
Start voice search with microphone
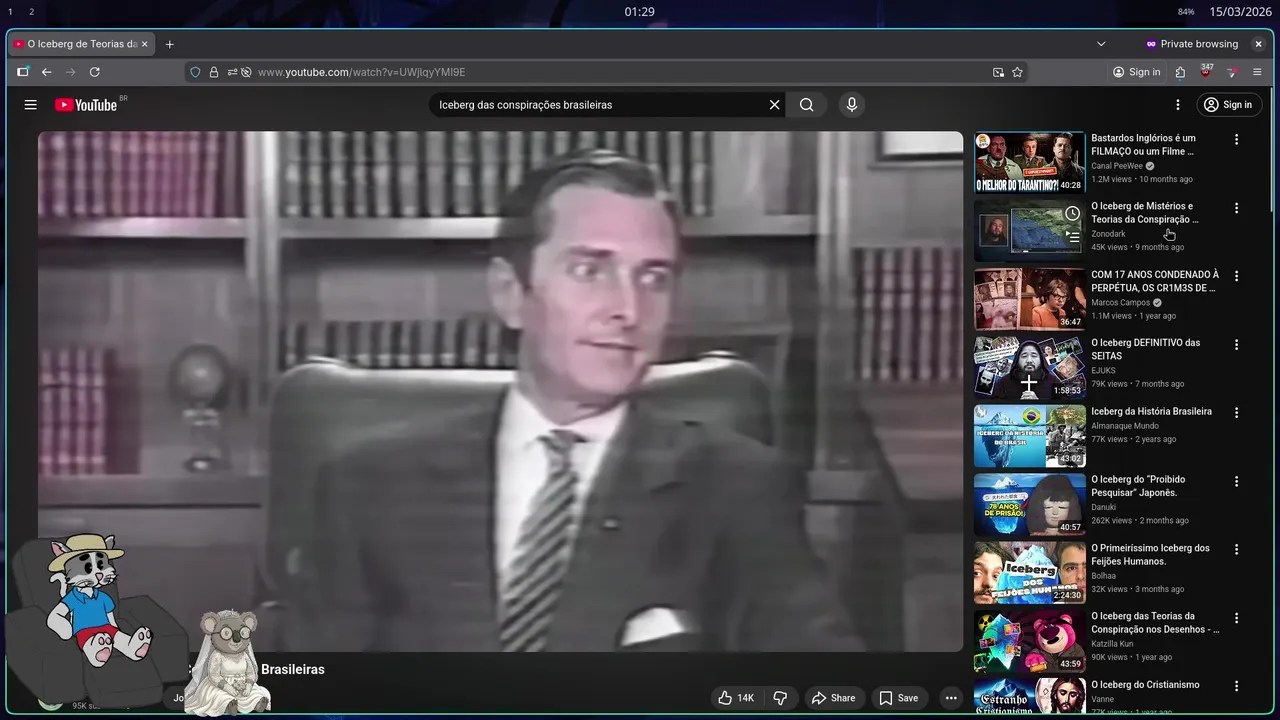852,105
